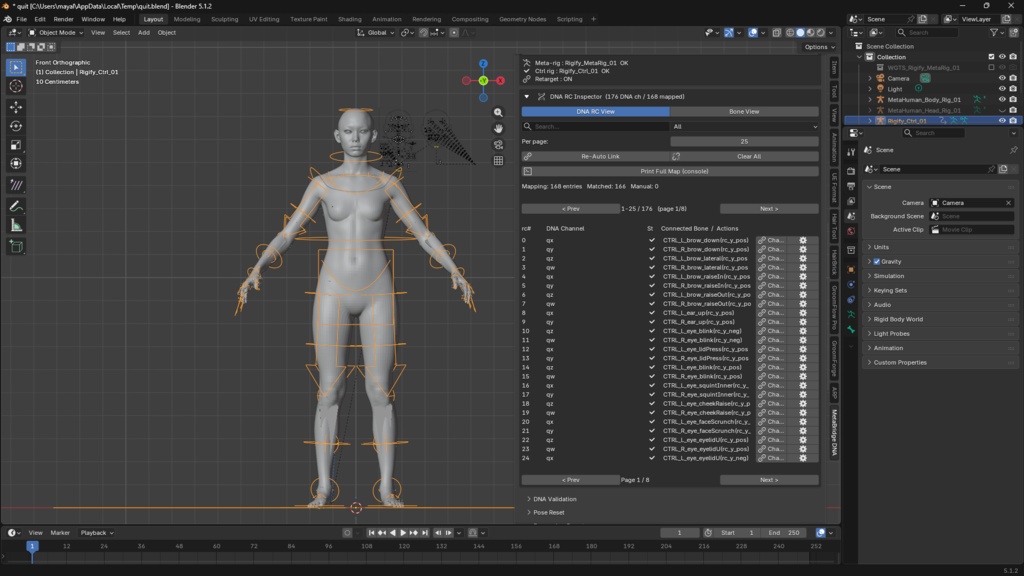
Task: Open the Global transform orientation dropdown
Action: pos(376,33)
